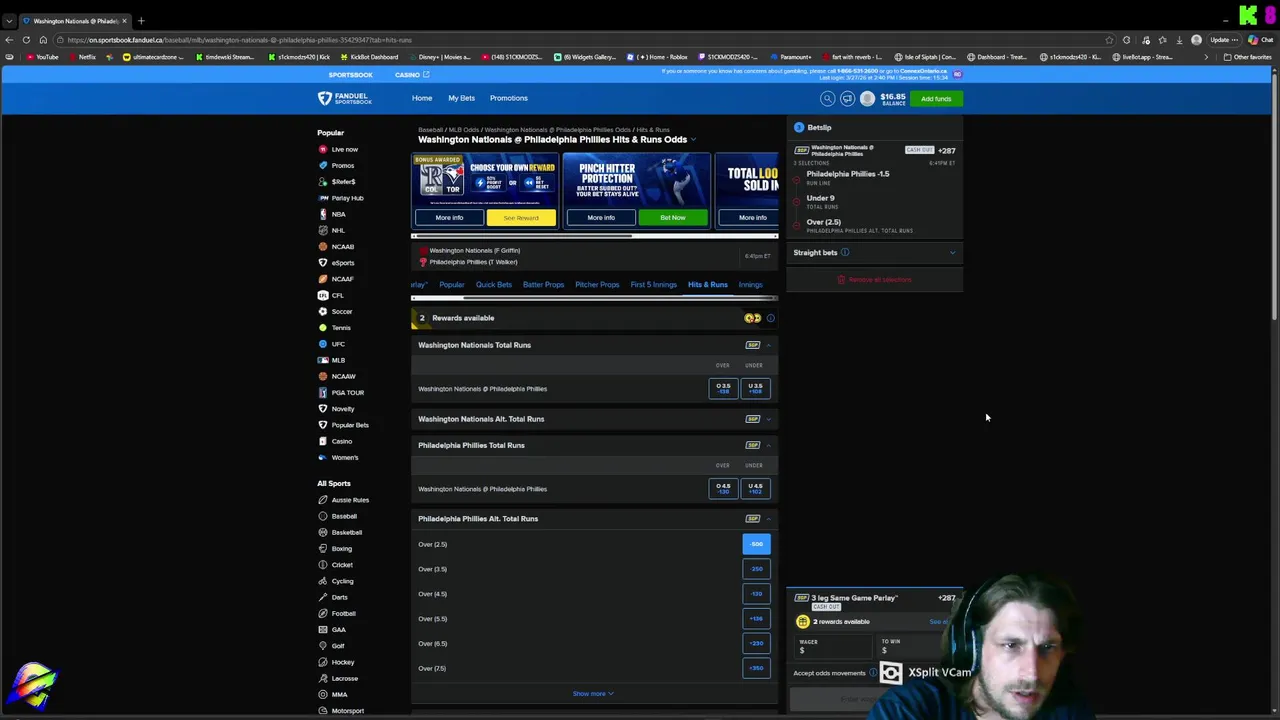Switch to the First 5 Innings tab
The height and width of the screenshot is (720, 1280).
(x=653, y=285)
